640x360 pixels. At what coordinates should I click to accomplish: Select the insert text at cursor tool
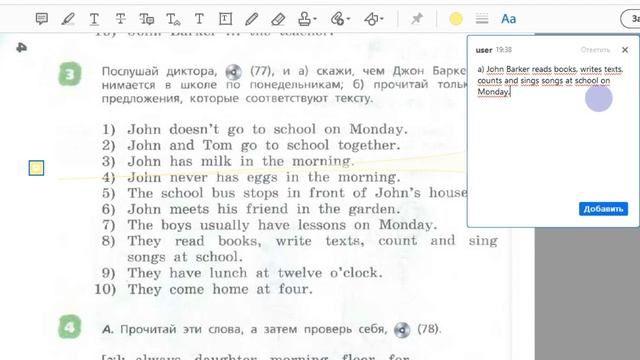(x=173, y=19)
